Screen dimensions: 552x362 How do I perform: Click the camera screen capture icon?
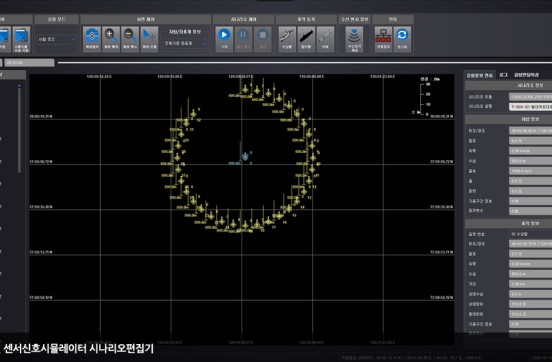point(92,39)
